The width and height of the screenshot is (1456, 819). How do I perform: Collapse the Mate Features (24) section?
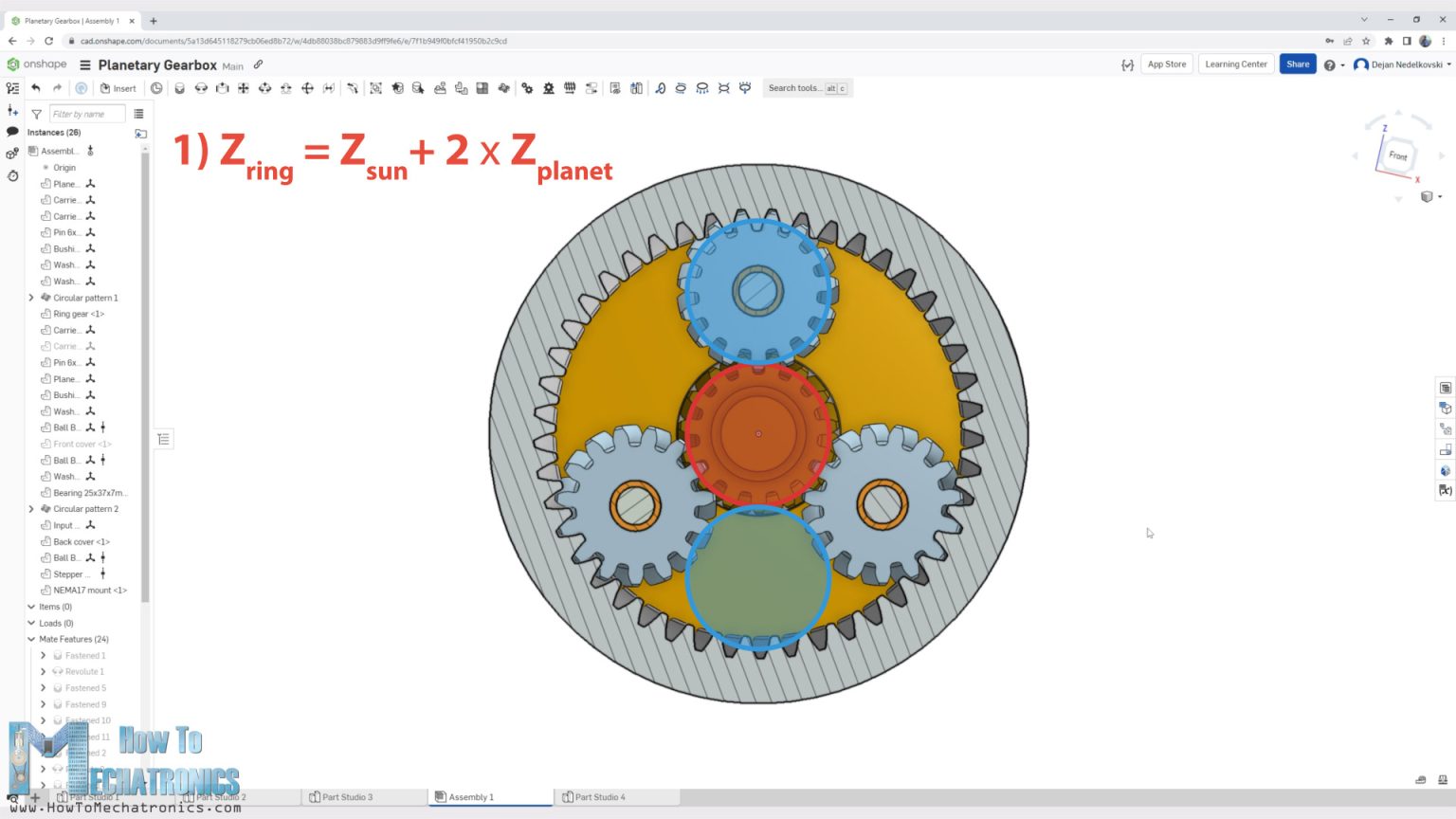click(x=31, y=639)
